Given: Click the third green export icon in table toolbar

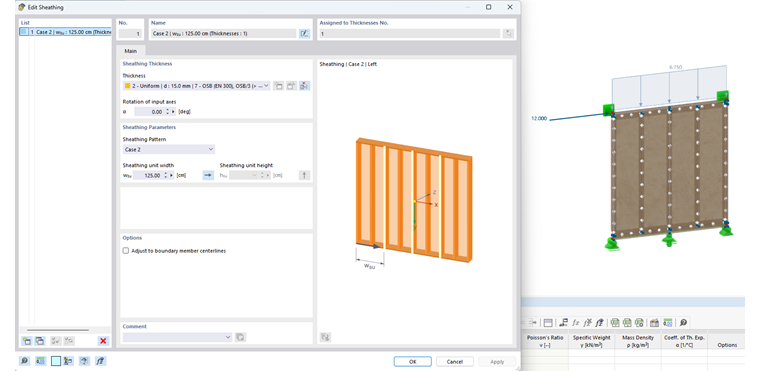Looking at the screenshot, I should tap(639, 323).
